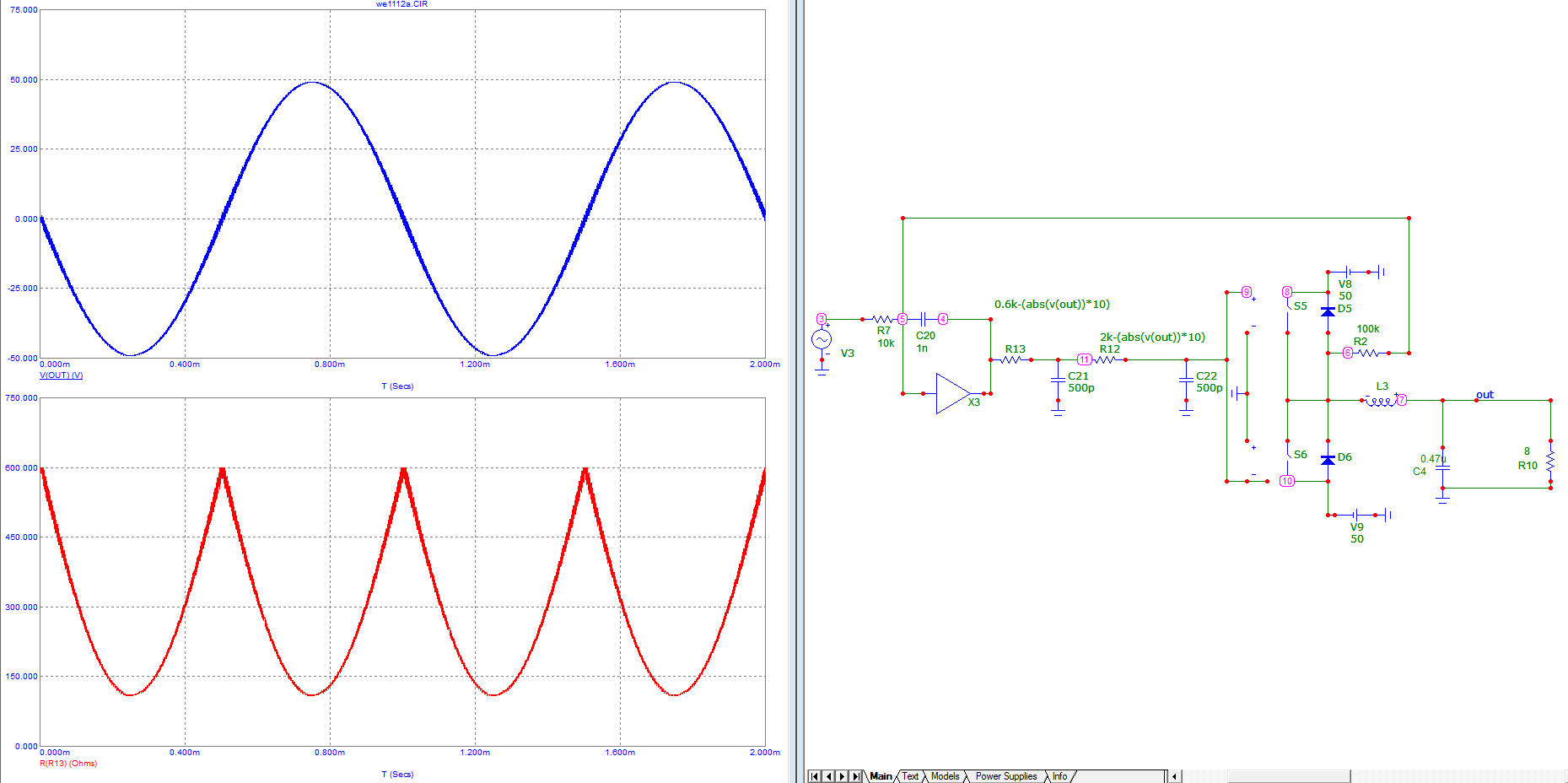Image resolution: width=1568 pixels, height=783 pixels.
Task: Select diode D5 symbol
Action: pos(1328,312)
